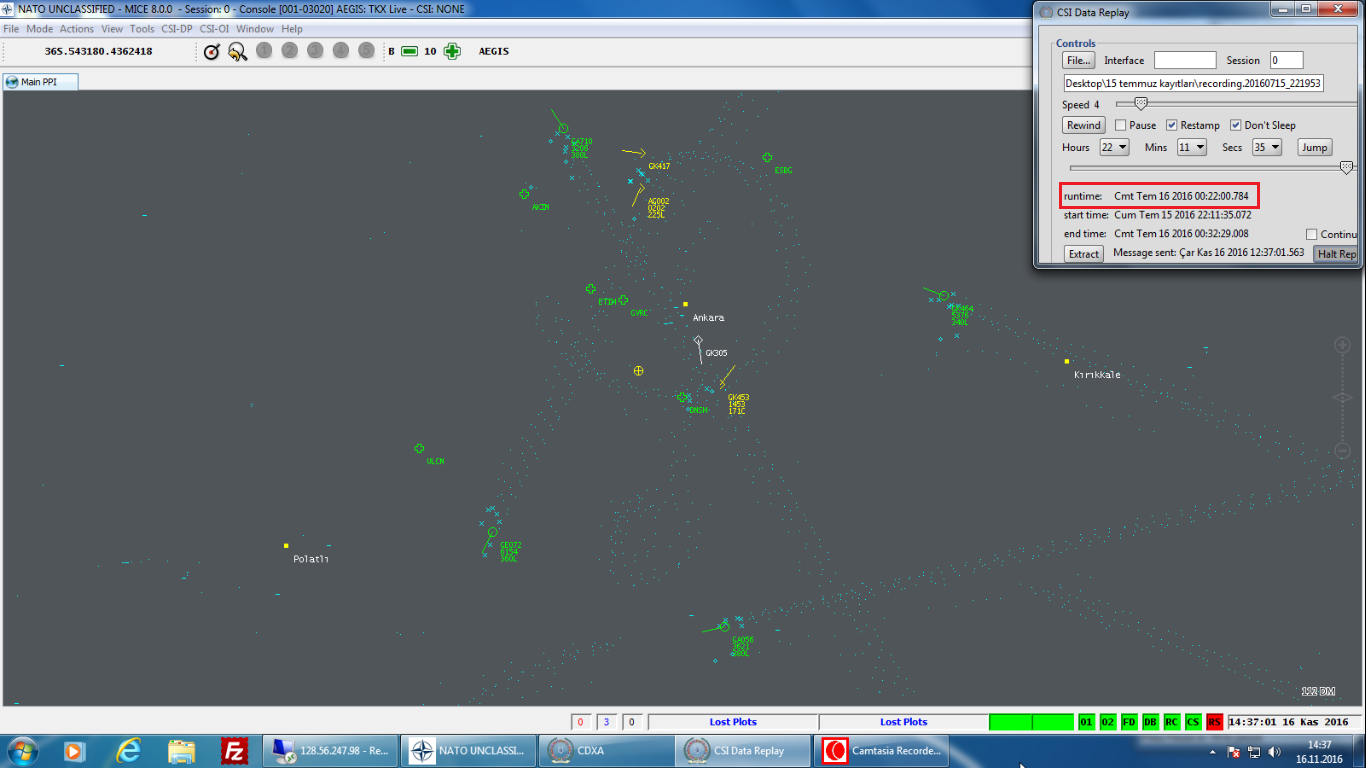This screenshot has width=1366, height=768.
Task: Open the Tools menu
Action: click(142, 29)
